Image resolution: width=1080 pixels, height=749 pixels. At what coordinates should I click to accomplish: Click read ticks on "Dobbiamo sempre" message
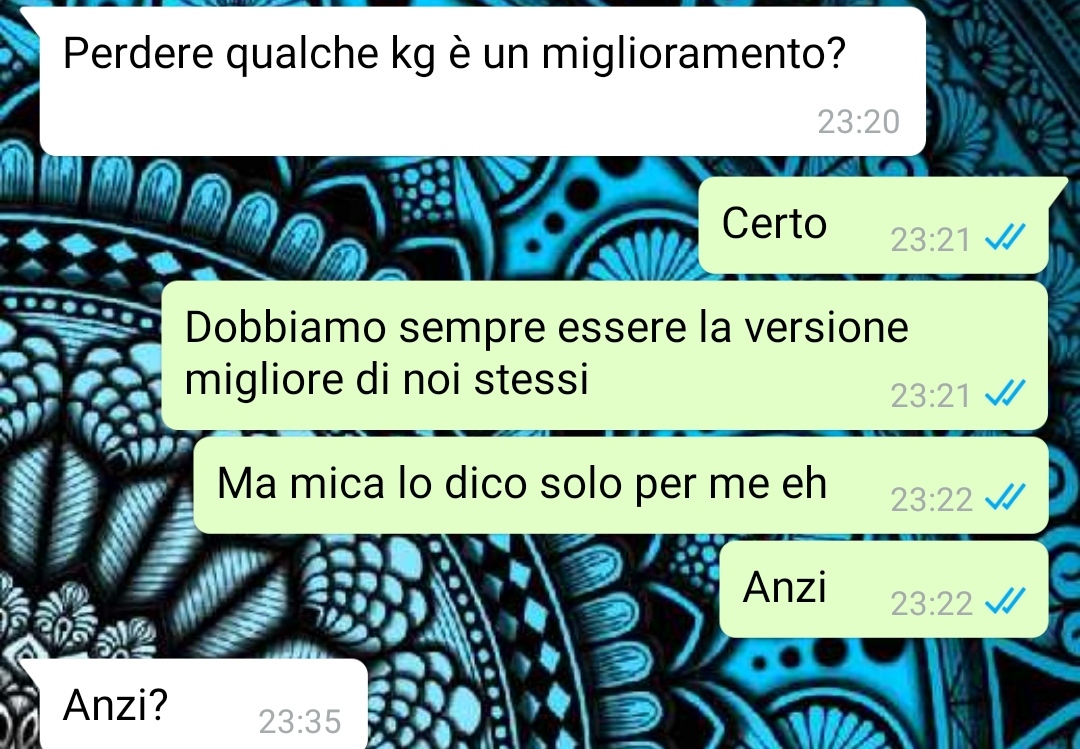1005,393
